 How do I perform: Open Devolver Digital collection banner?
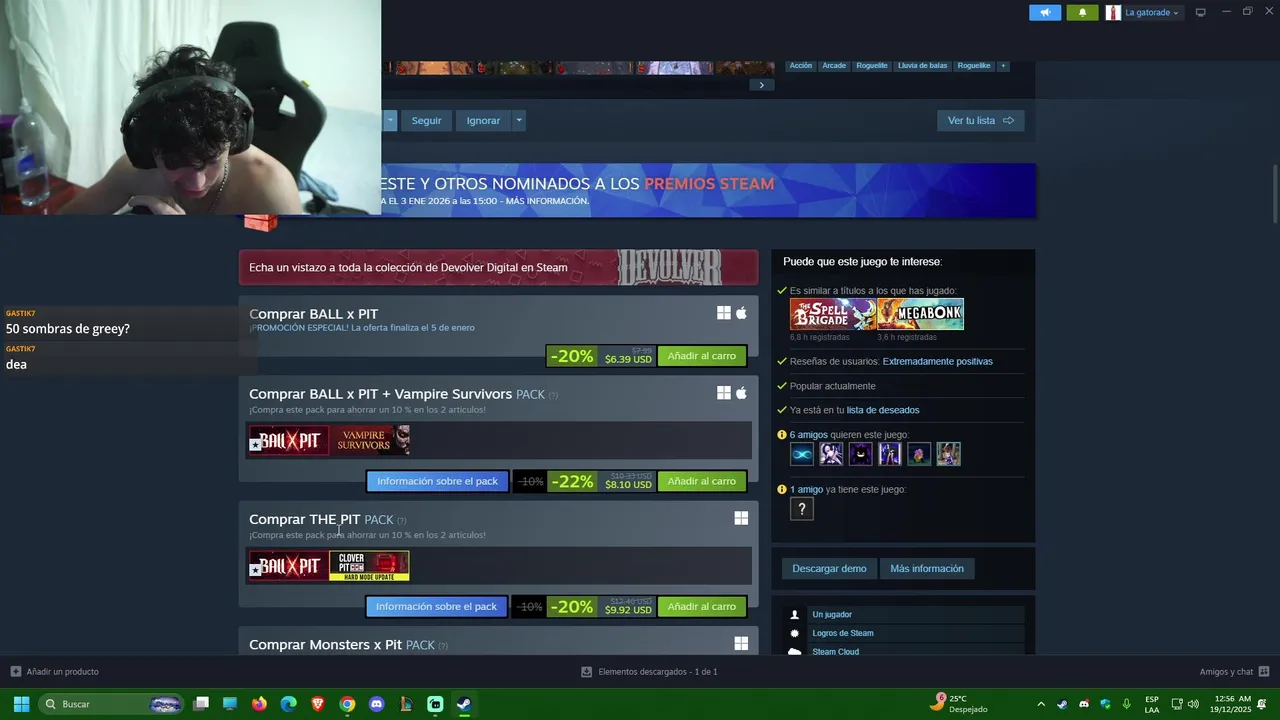point(498,267)
